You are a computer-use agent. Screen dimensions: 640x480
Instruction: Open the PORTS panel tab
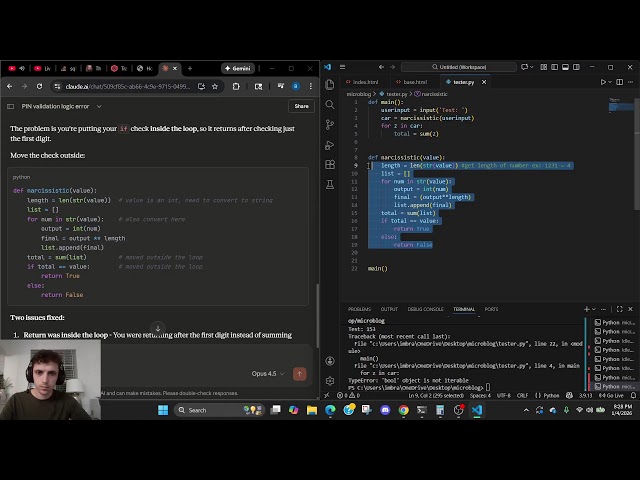click(x=491, y=309)
